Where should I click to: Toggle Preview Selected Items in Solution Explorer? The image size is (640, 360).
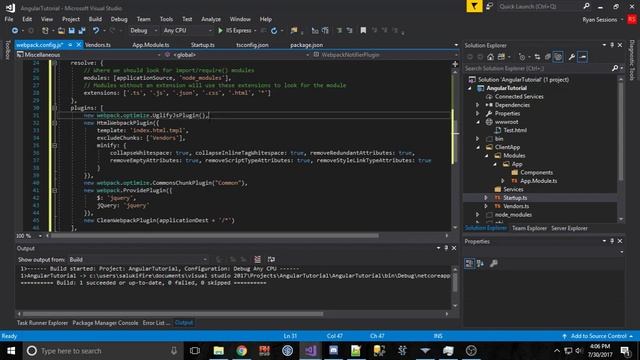(x=582, y=57)
